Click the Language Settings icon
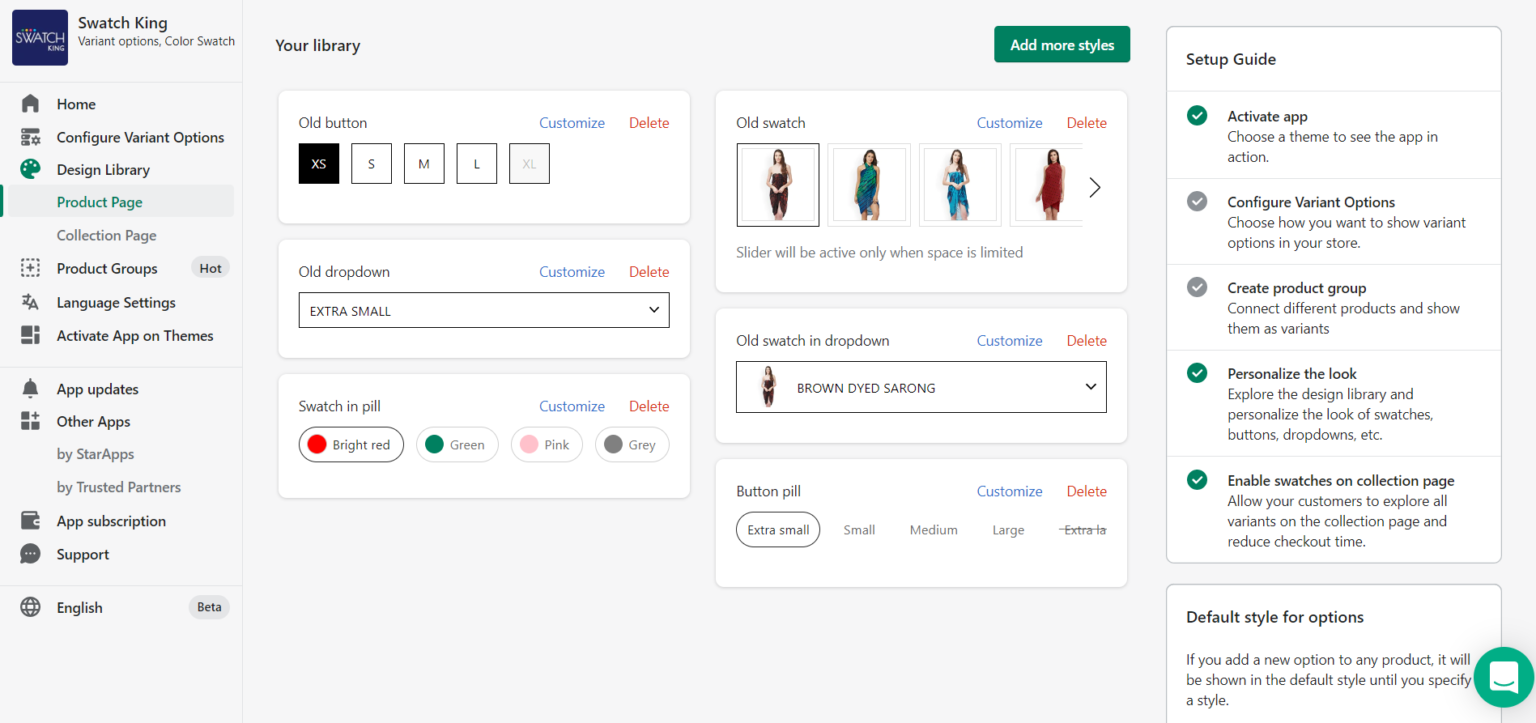This screenshot has height=723, width=1536. 33,302
